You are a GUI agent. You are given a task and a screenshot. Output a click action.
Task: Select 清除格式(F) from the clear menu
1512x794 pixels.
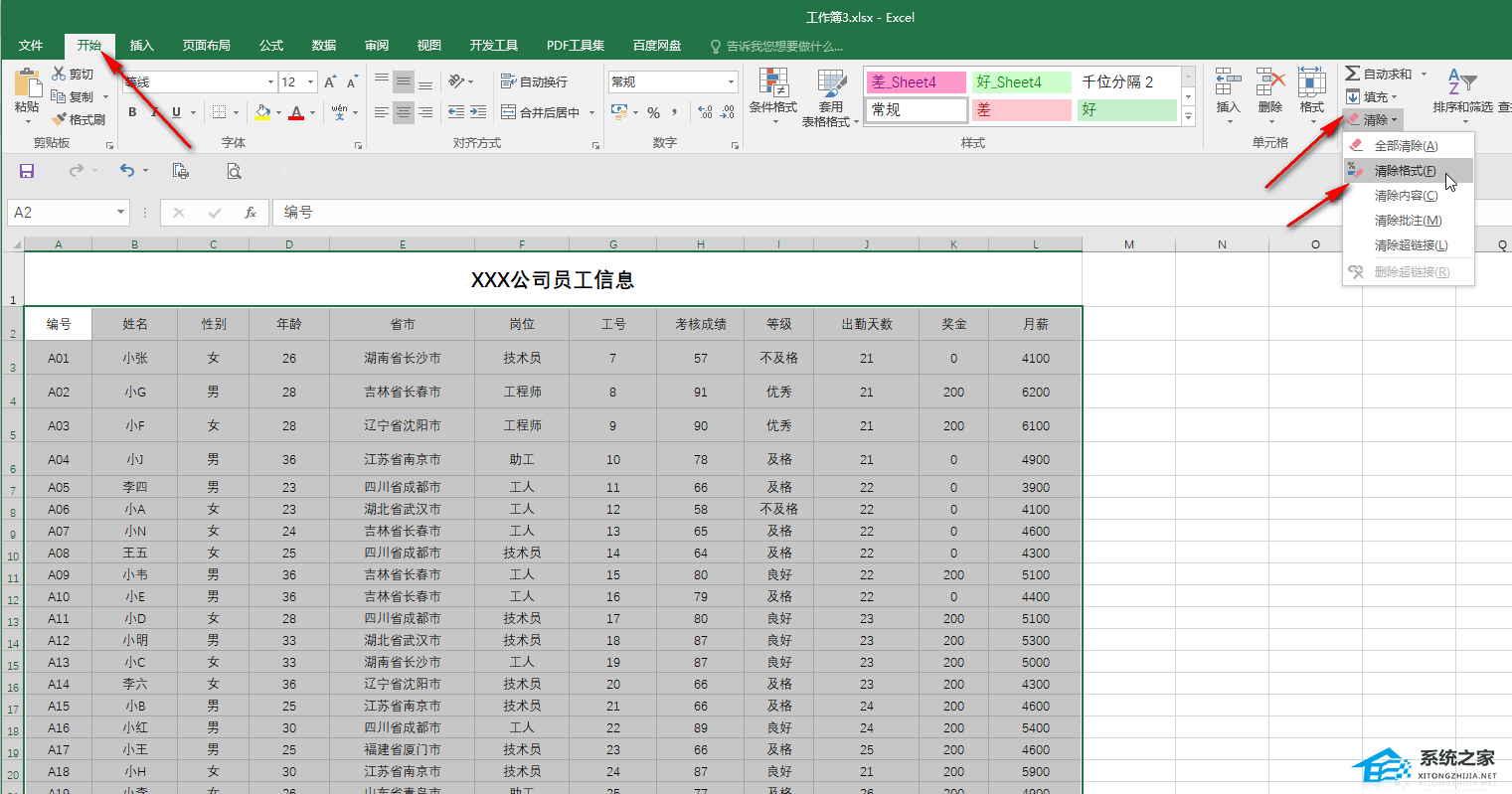[1404, 171]
